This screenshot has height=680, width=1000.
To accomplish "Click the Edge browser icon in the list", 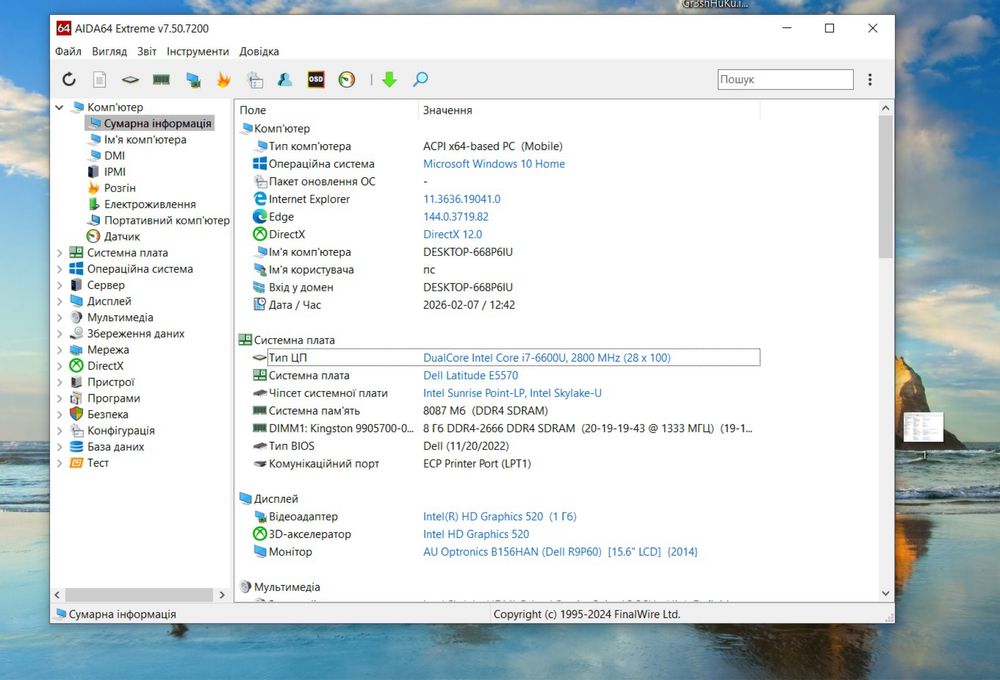I will (260, 216).
